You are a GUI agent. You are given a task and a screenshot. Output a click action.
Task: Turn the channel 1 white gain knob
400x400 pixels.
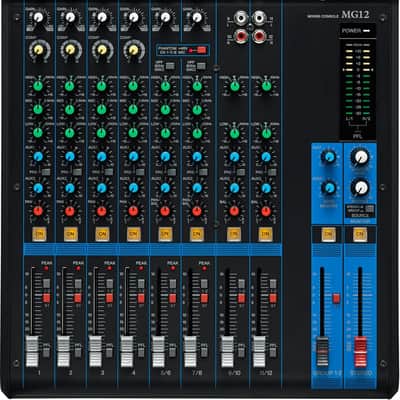point(39,17)
